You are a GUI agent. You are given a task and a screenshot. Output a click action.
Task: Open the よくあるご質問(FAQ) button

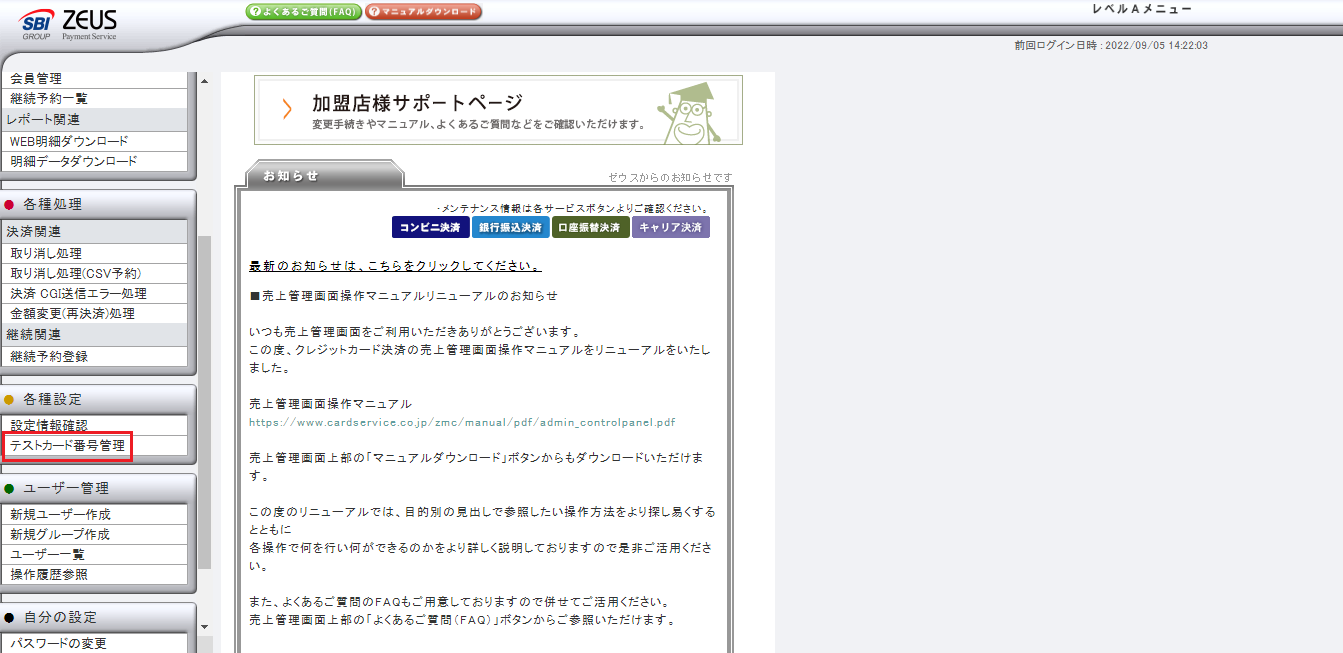click(303, 12)
